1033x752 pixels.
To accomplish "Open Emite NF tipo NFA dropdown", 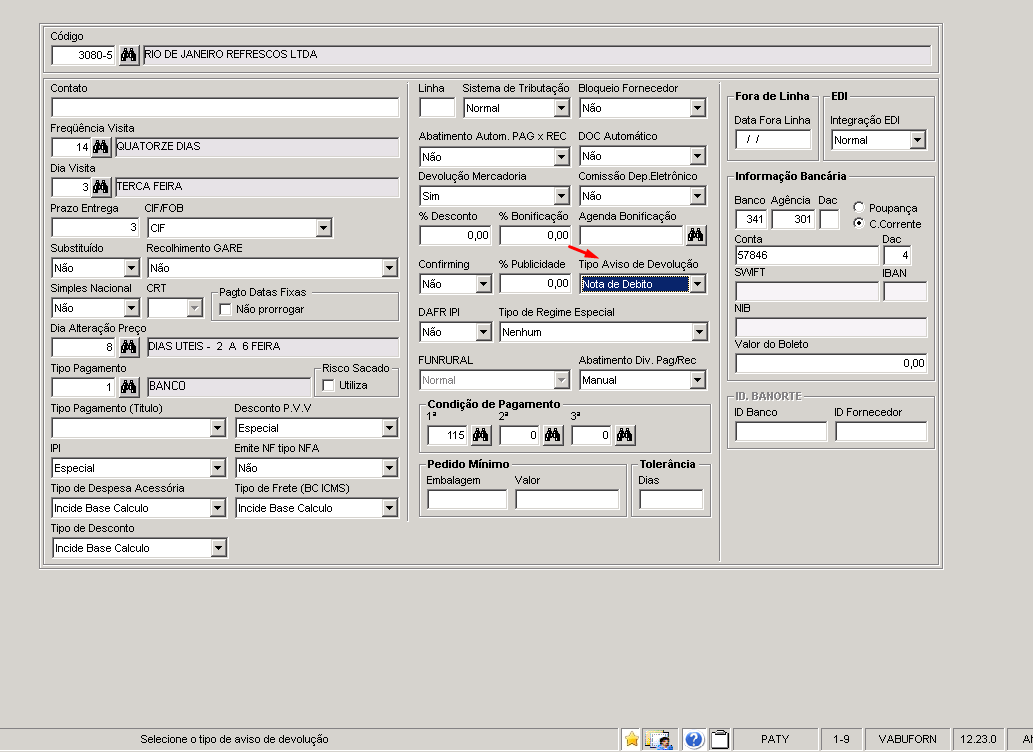I will 389,469.
